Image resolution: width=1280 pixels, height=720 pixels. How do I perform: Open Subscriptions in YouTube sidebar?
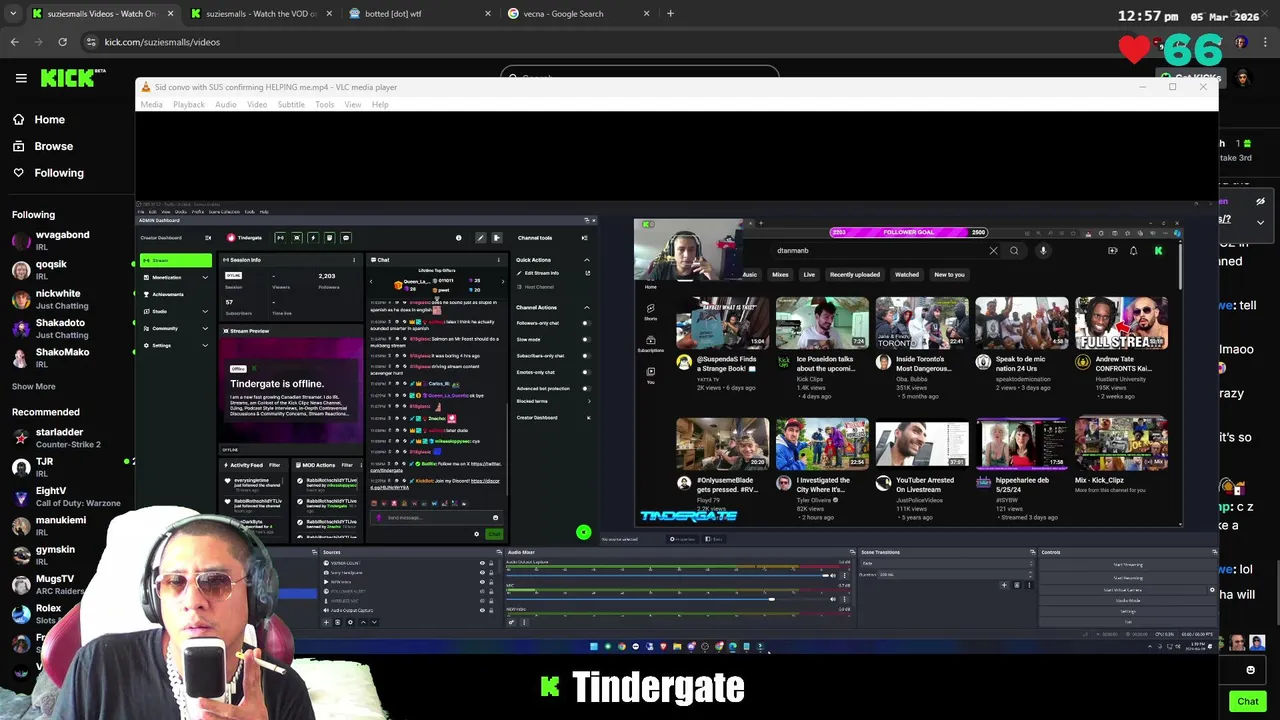(650, 343)
